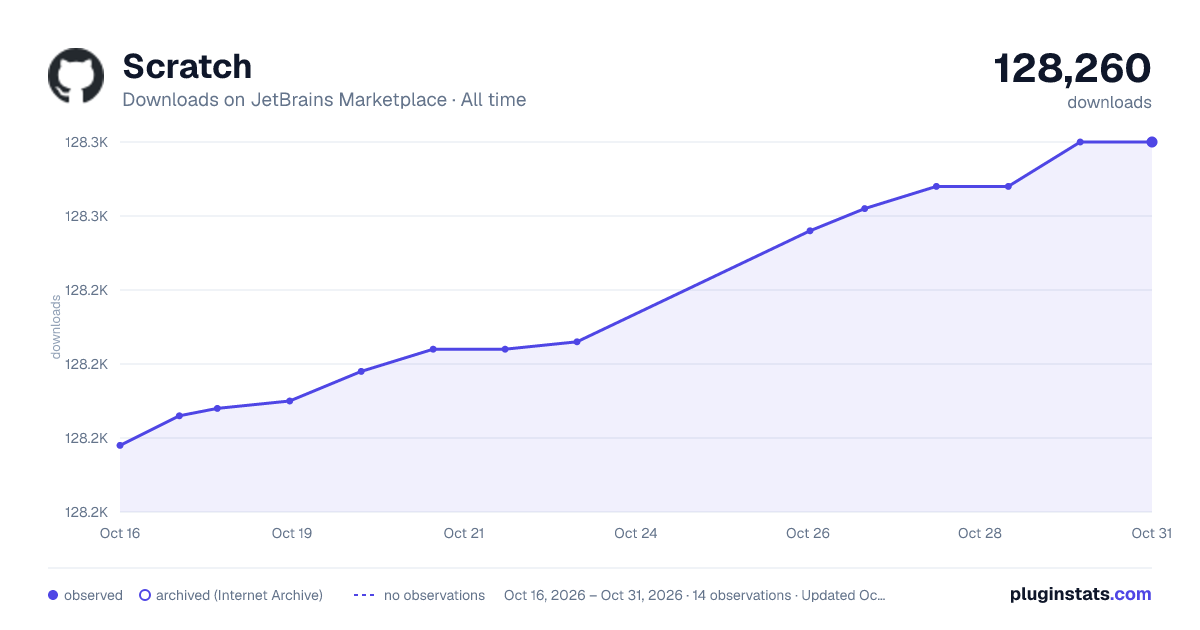Click the first data point at Oct 16
This screenshot has height=630, width=1200.
[120, 445]
